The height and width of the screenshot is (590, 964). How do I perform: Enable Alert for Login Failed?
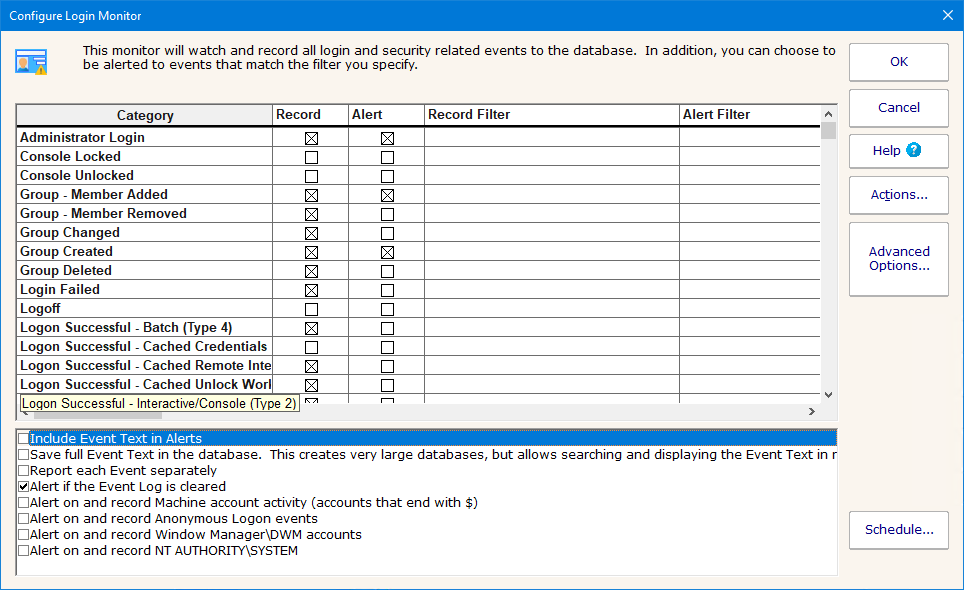(387, 290)
